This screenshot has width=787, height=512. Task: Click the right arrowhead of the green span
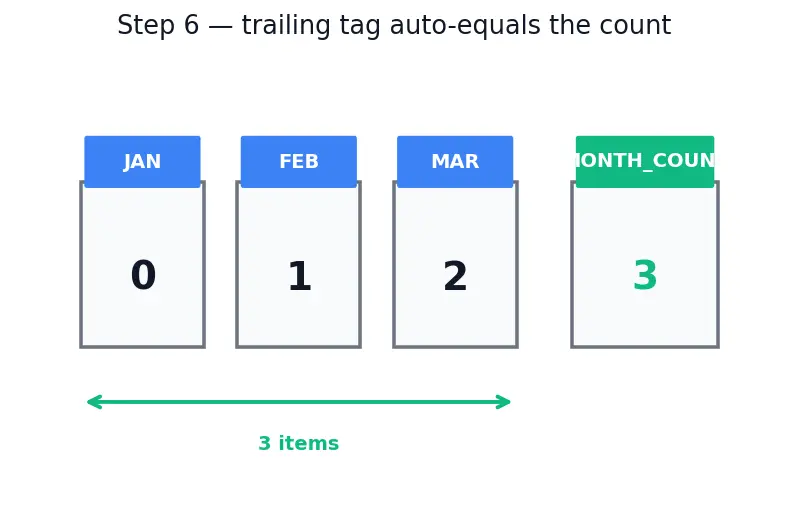[503, 402]
